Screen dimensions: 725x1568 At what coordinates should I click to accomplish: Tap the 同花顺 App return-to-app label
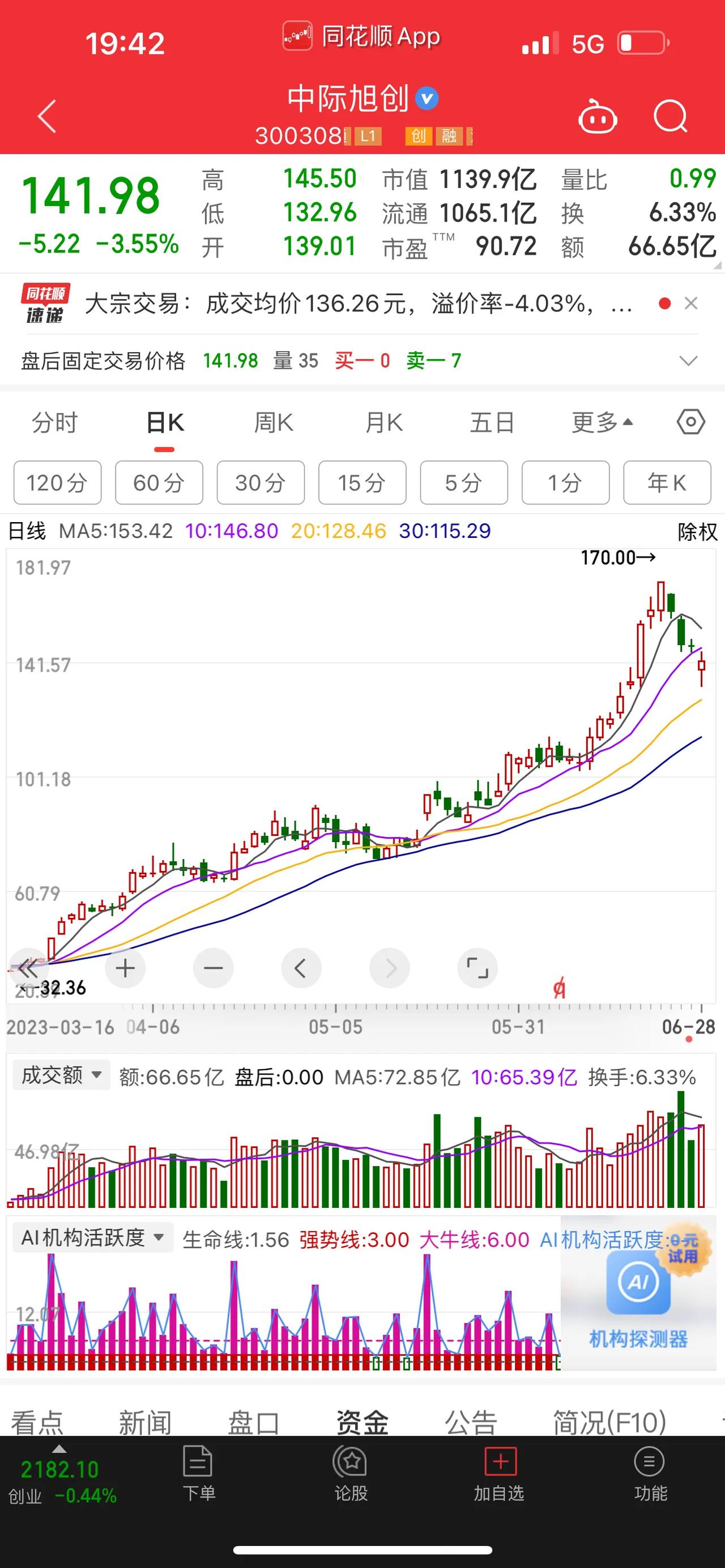tap(361, 36)
